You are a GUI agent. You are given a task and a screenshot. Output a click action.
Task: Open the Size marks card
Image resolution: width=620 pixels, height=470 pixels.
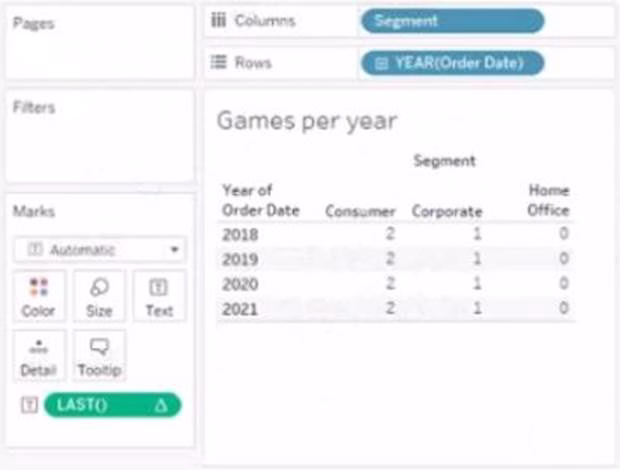[99, 289]
